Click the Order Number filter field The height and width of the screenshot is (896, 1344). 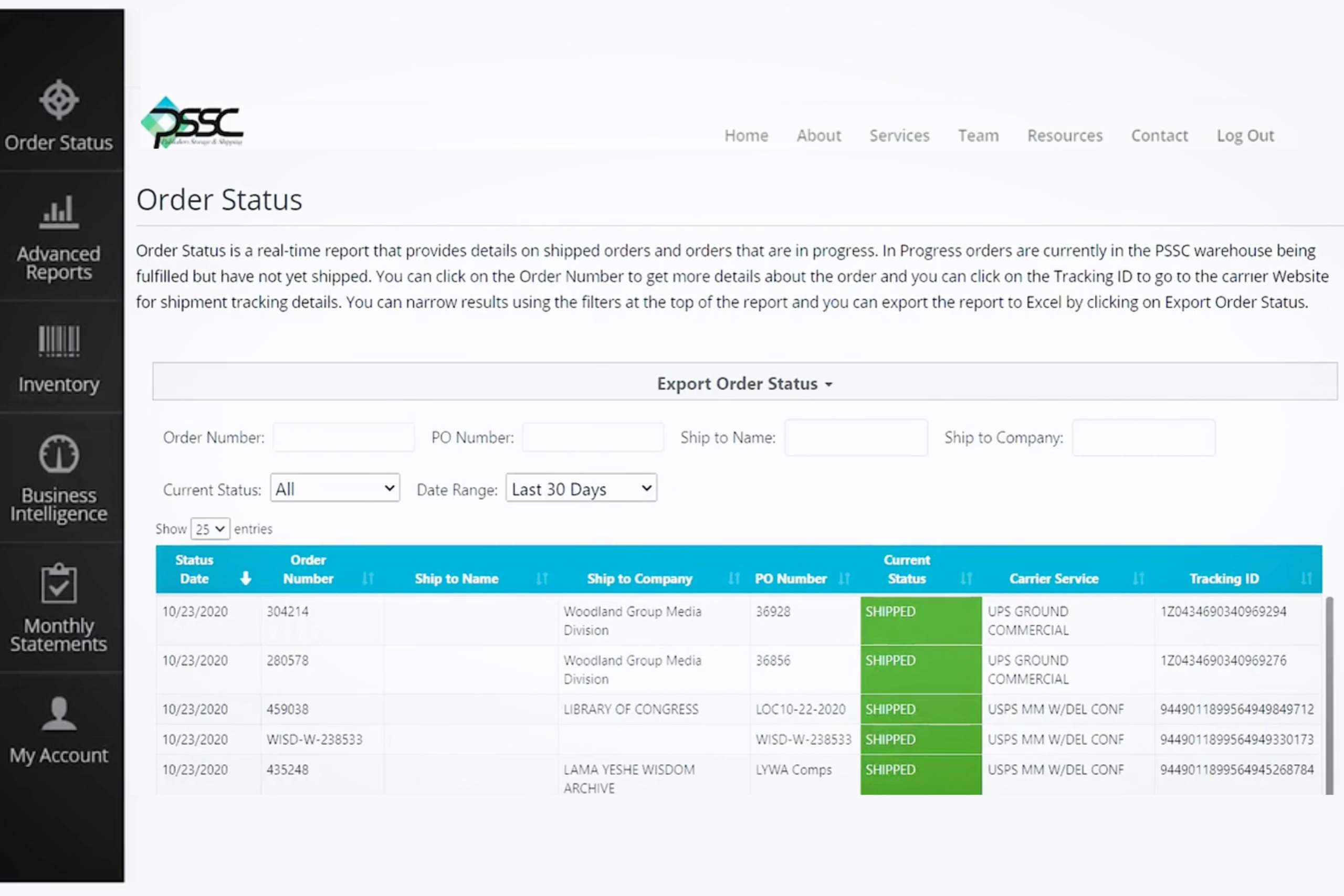pos(343,438)
